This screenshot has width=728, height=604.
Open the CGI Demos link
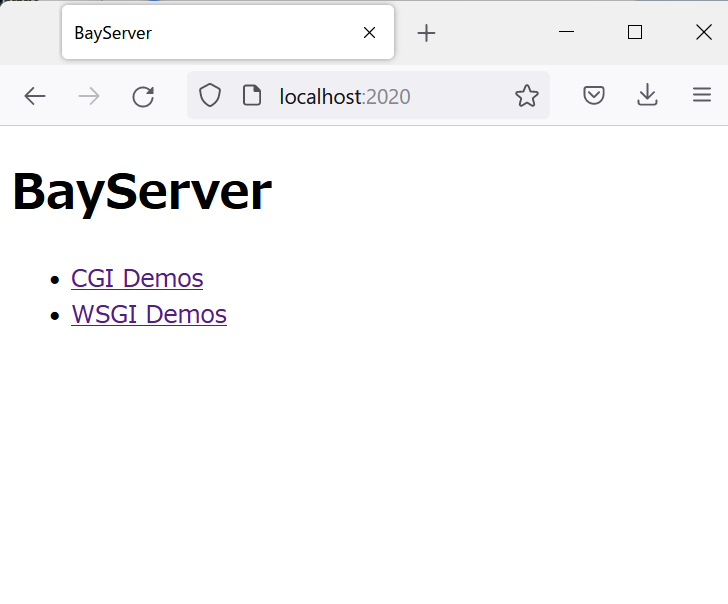[x=137, y=278]
